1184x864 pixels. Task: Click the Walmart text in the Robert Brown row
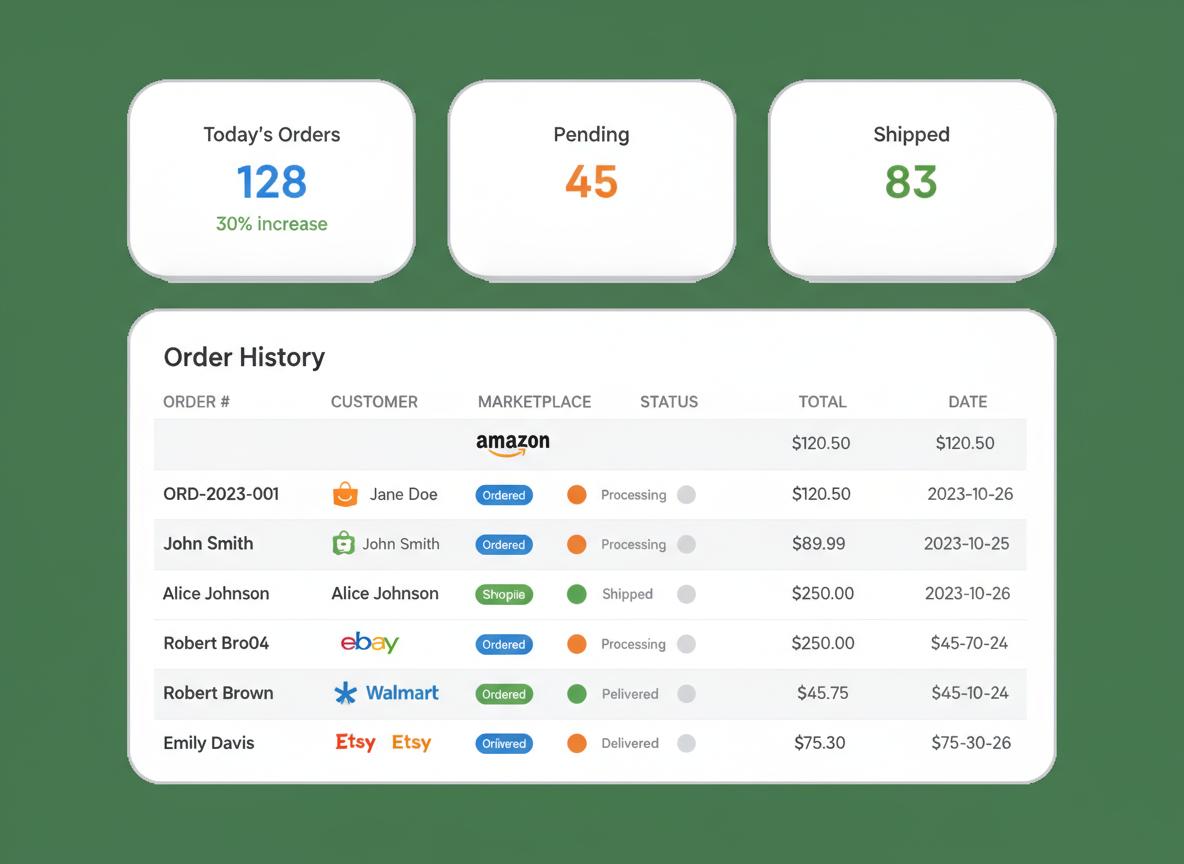pos(402,693)
